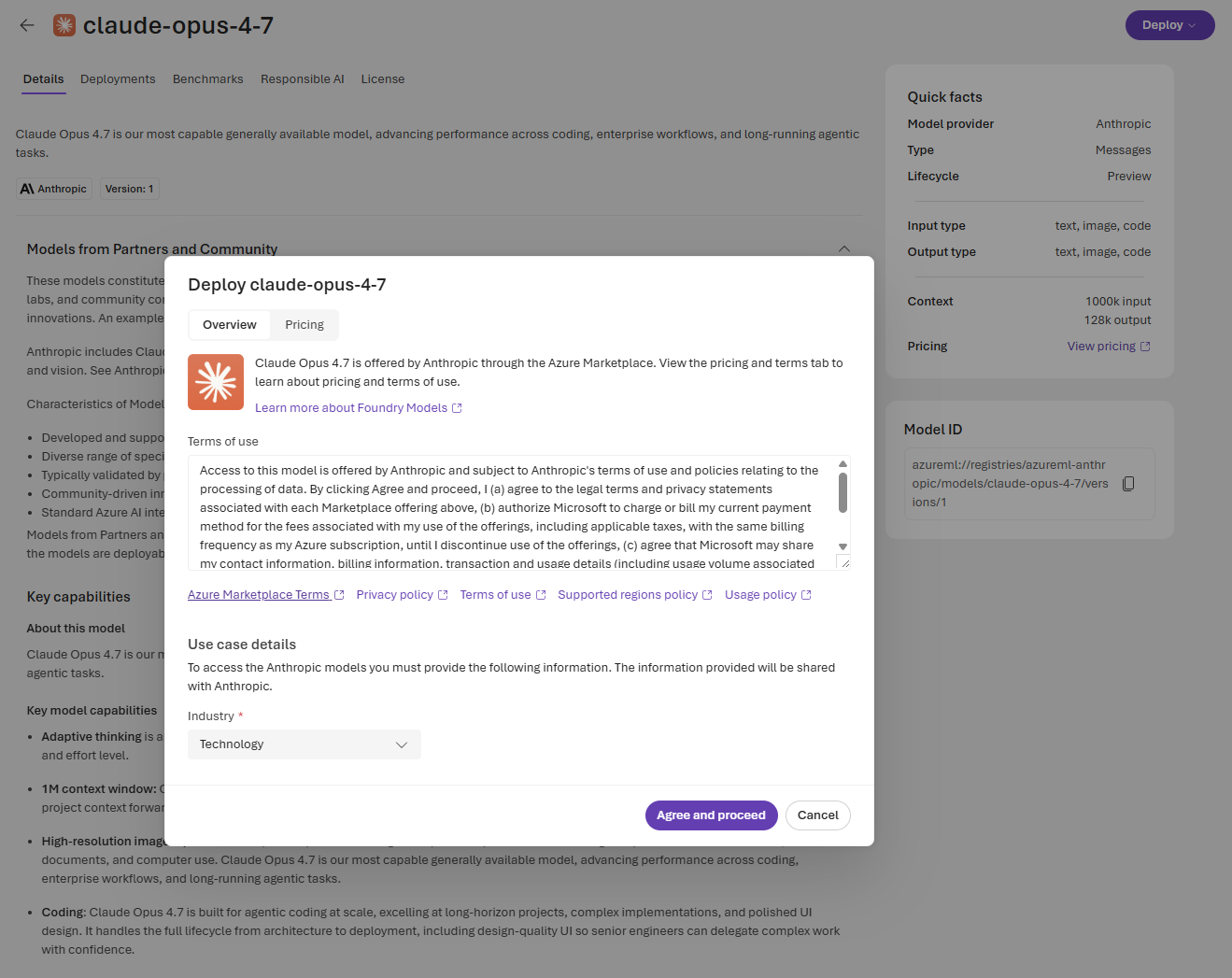Select the Overview tab in deploy dialog
This screenshot has height=978, width=1232.
(230, 325)
